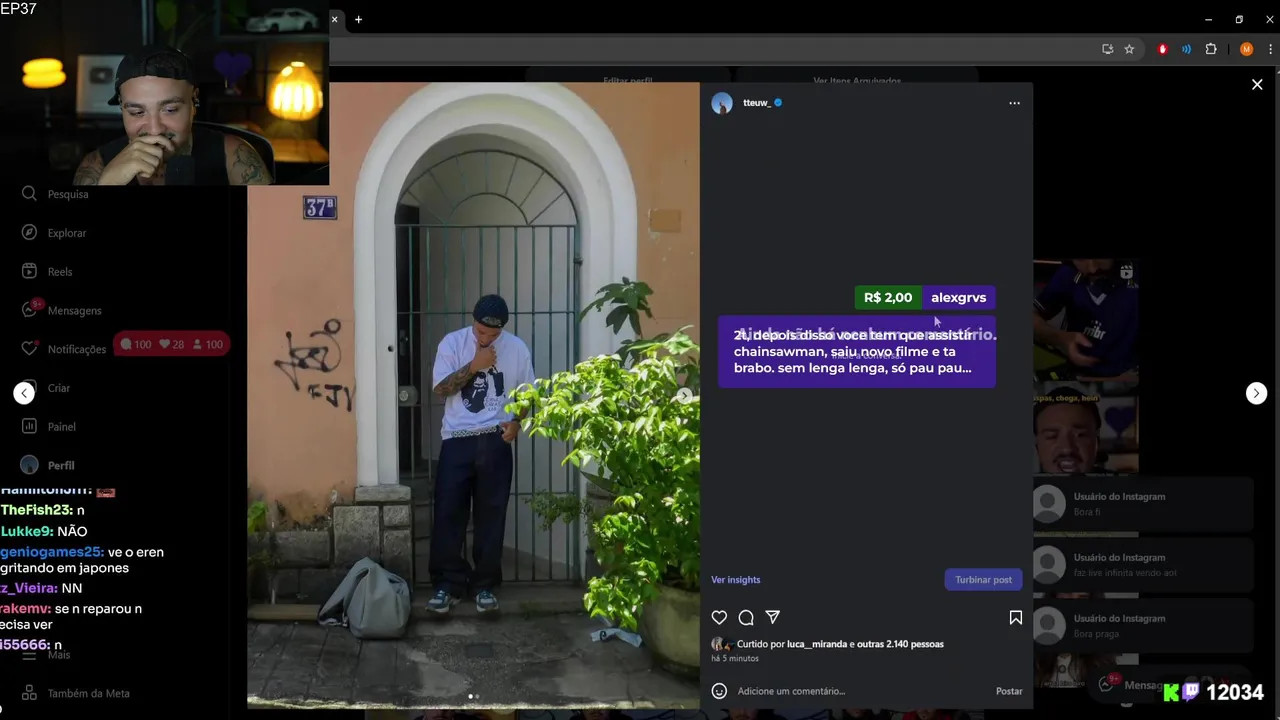Open Painel in Instagram sidebar
This screenshot has width=1280, height=720.
click(61, 427)
